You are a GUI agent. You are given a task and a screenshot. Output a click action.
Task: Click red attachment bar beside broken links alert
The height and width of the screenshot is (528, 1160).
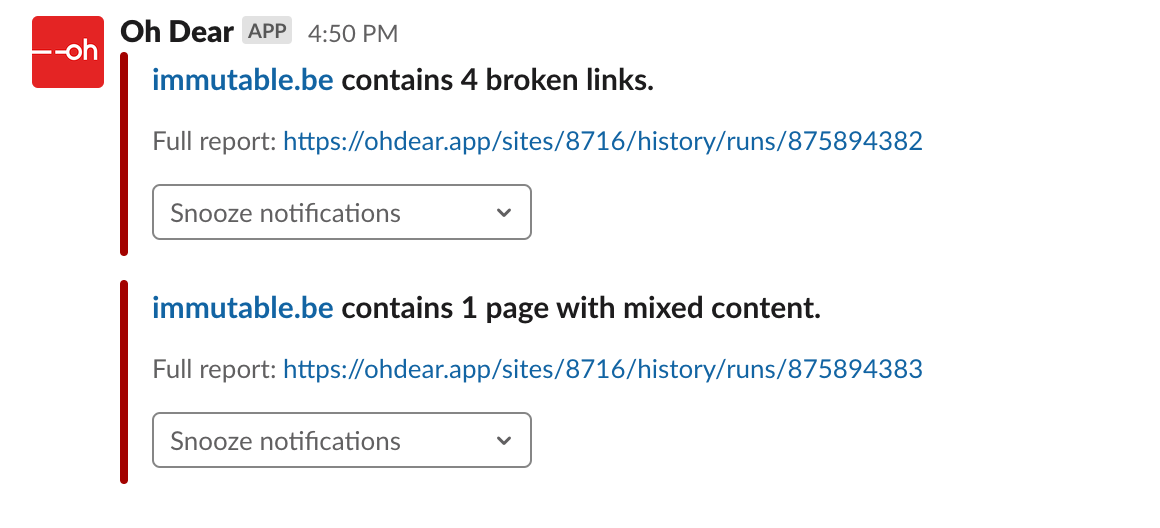(x=124, y=154)
